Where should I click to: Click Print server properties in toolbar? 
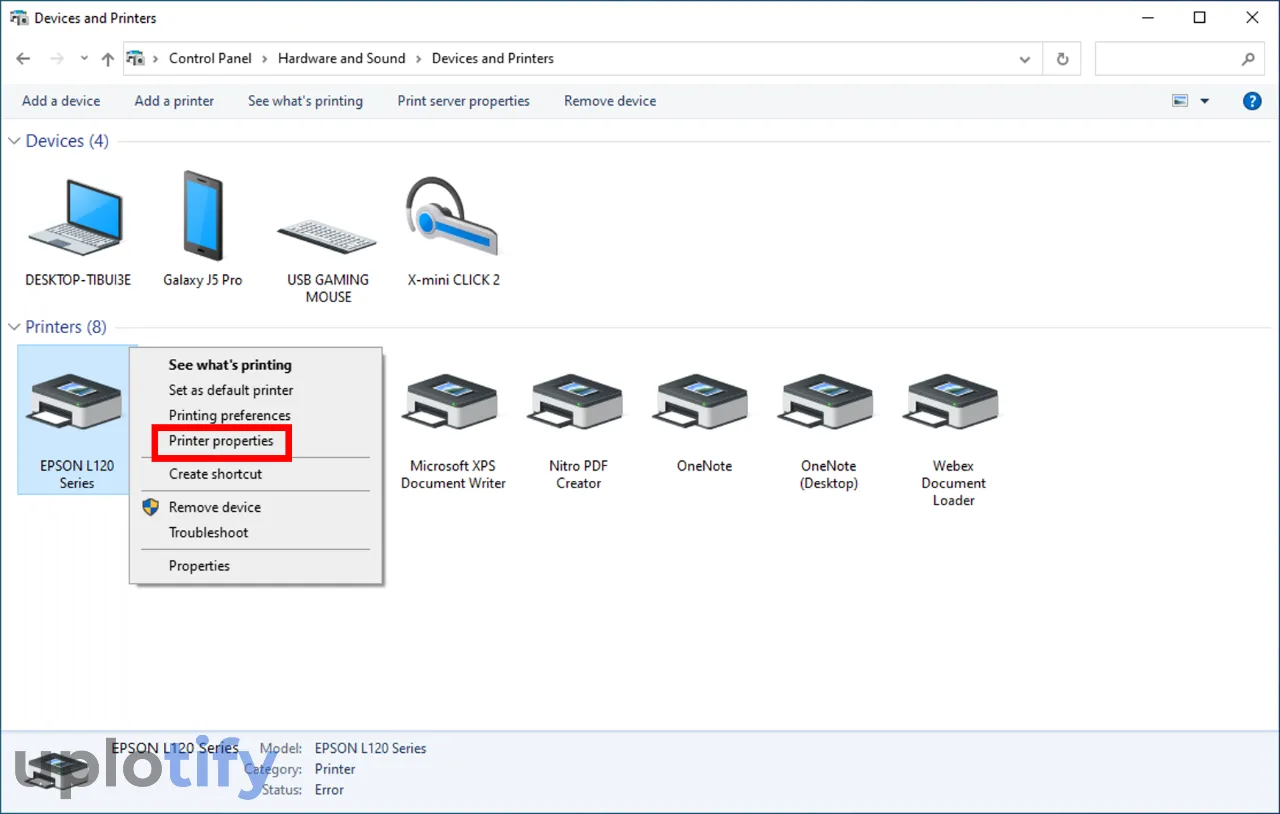tap(464, 101)
